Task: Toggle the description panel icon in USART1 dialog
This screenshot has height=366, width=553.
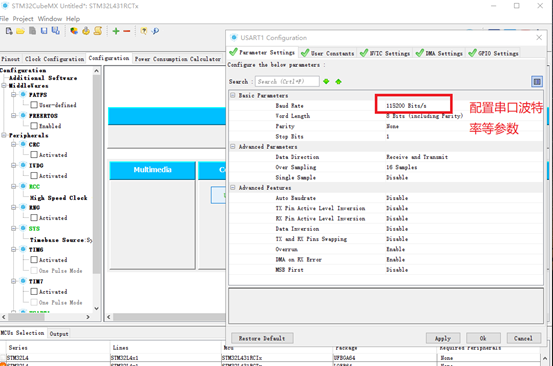Action: click(x=537, y=82)
